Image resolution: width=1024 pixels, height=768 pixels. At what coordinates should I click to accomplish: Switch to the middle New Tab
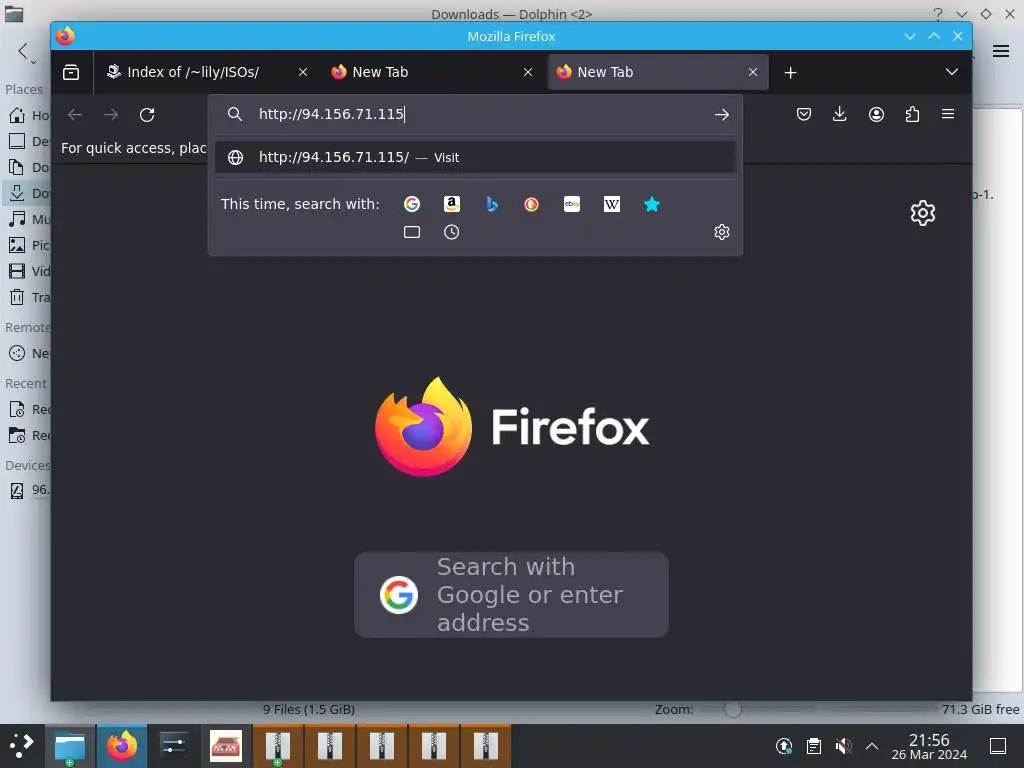pos(432,72)
